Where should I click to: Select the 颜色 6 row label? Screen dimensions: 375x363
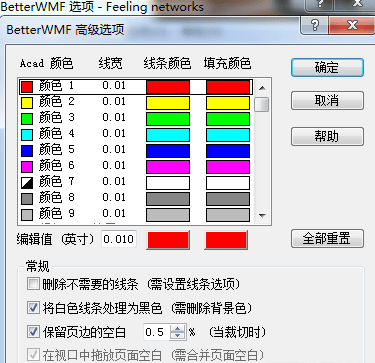click(57, 166)
